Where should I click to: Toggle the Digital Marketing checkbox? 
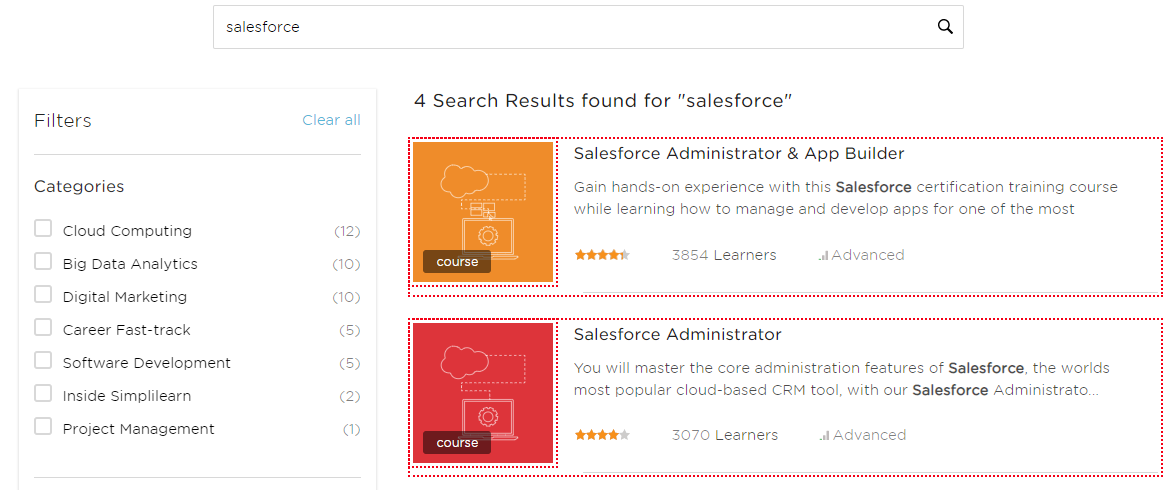(x=43, y=295)
